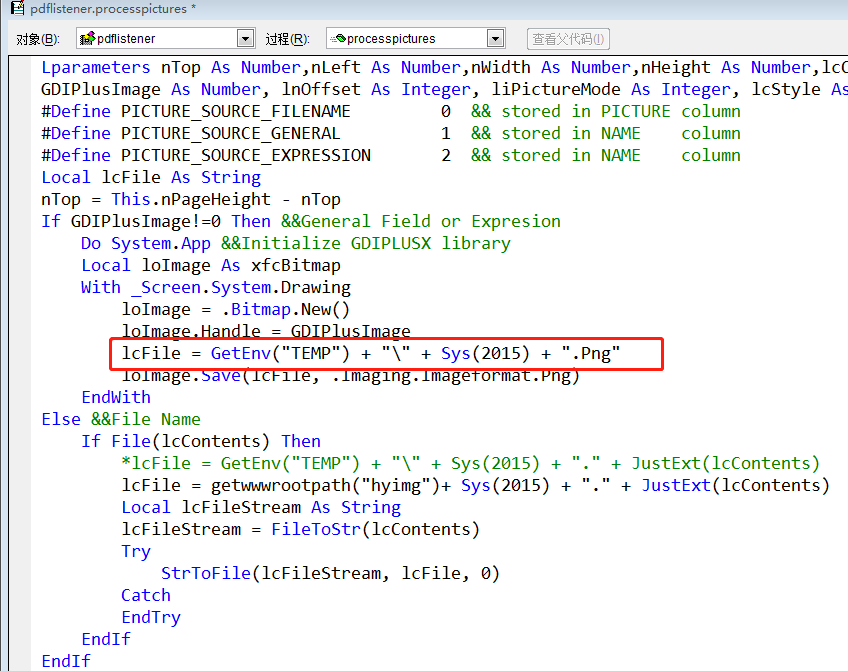Image resolution: width=848 pixels, height=671 pixels.
Task: Click GDIPlusImage As Number at start of second line
Action: click(x=151, y=89)
